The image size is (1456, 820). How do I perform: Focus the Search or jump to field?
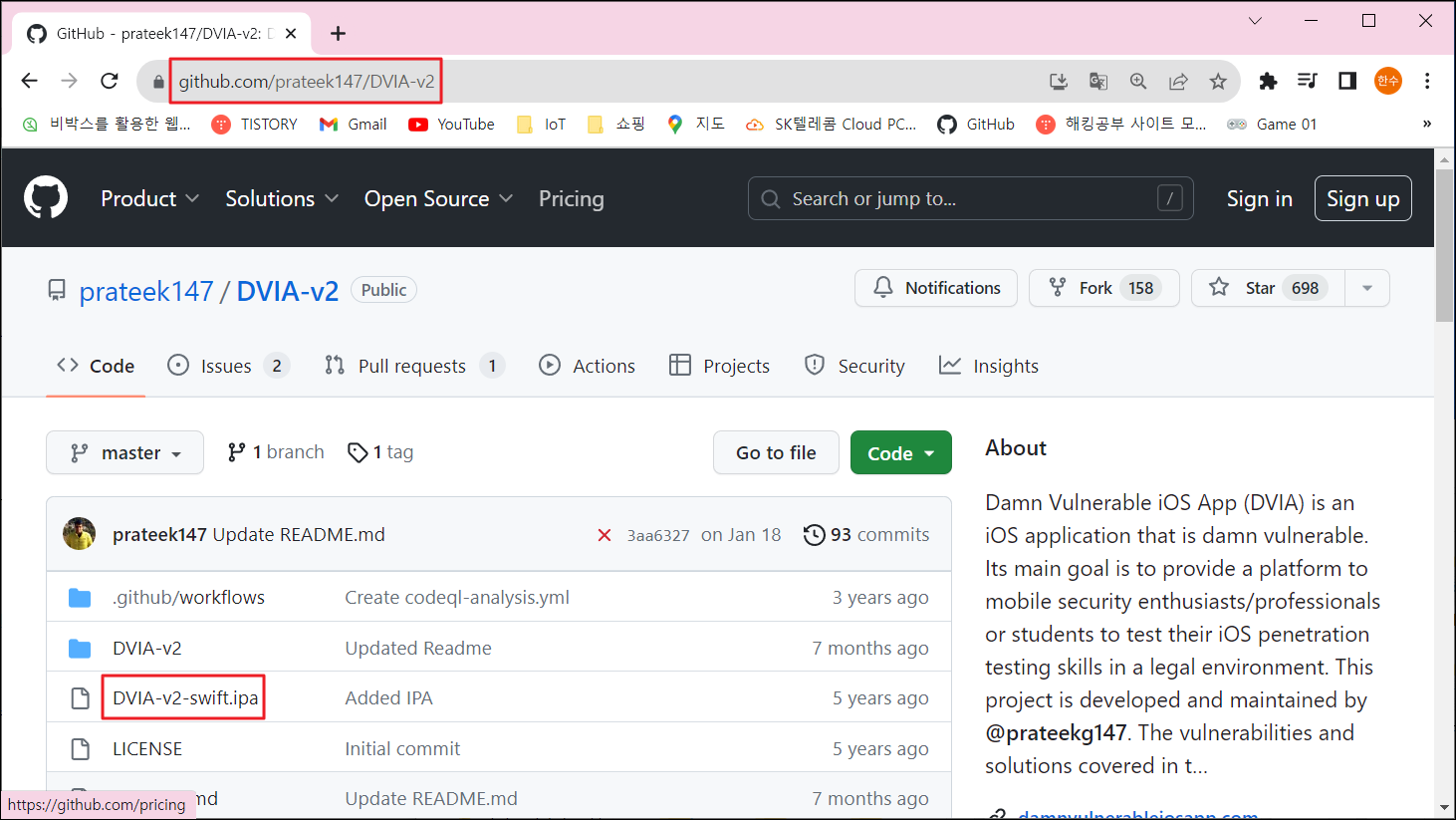click(971, 198)
